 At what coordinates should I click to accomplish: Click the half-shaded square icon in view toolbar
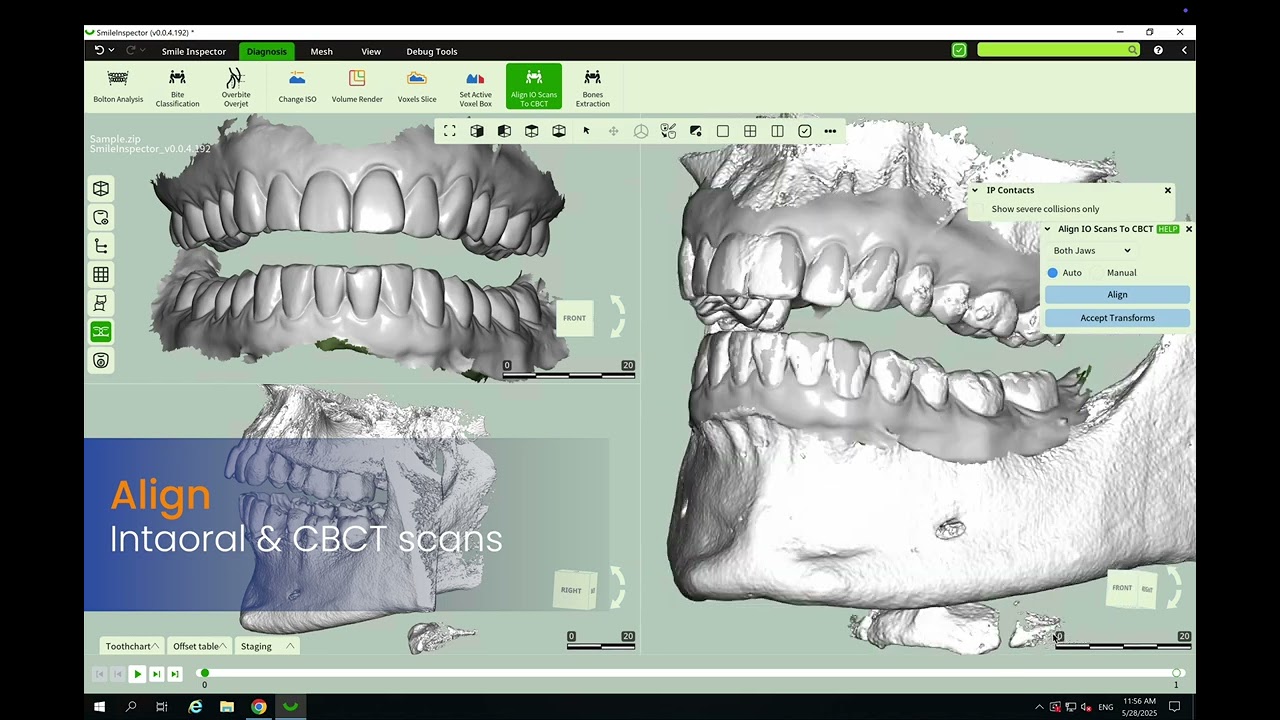tap(696, 131)
